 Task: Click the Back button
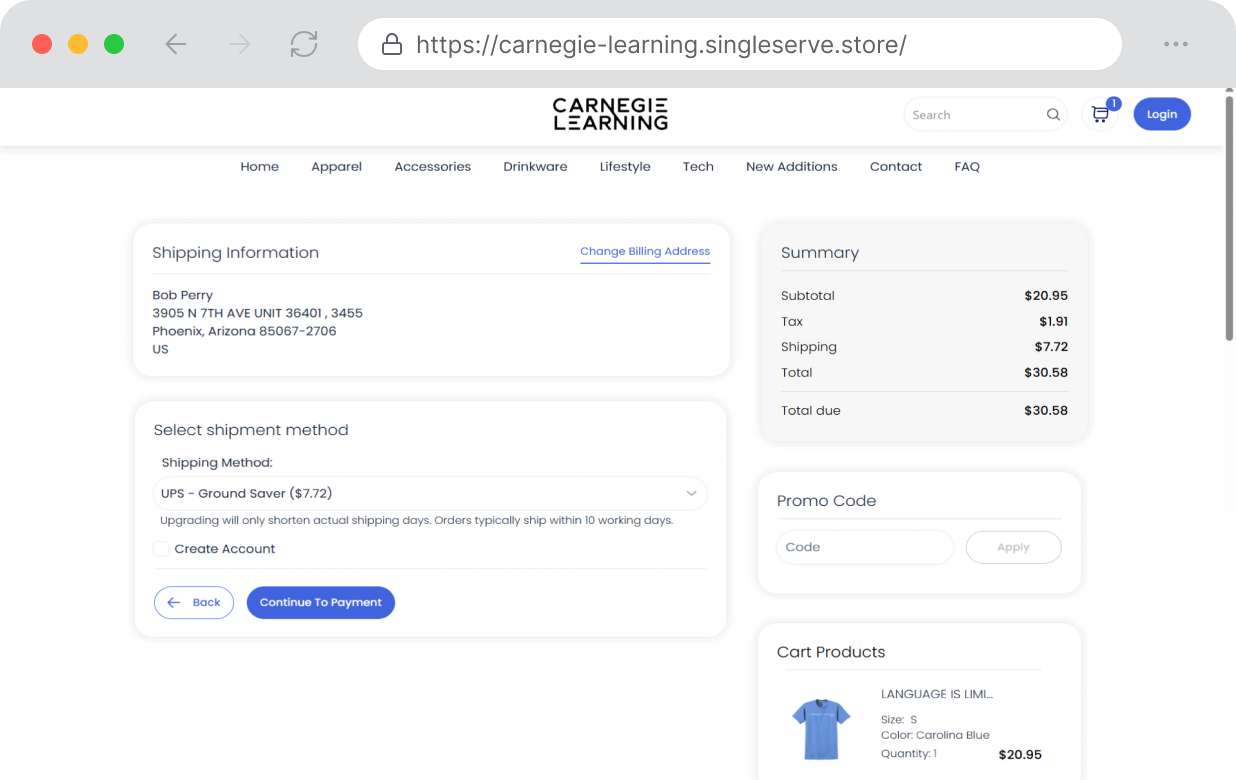click(x=194, y=603)
